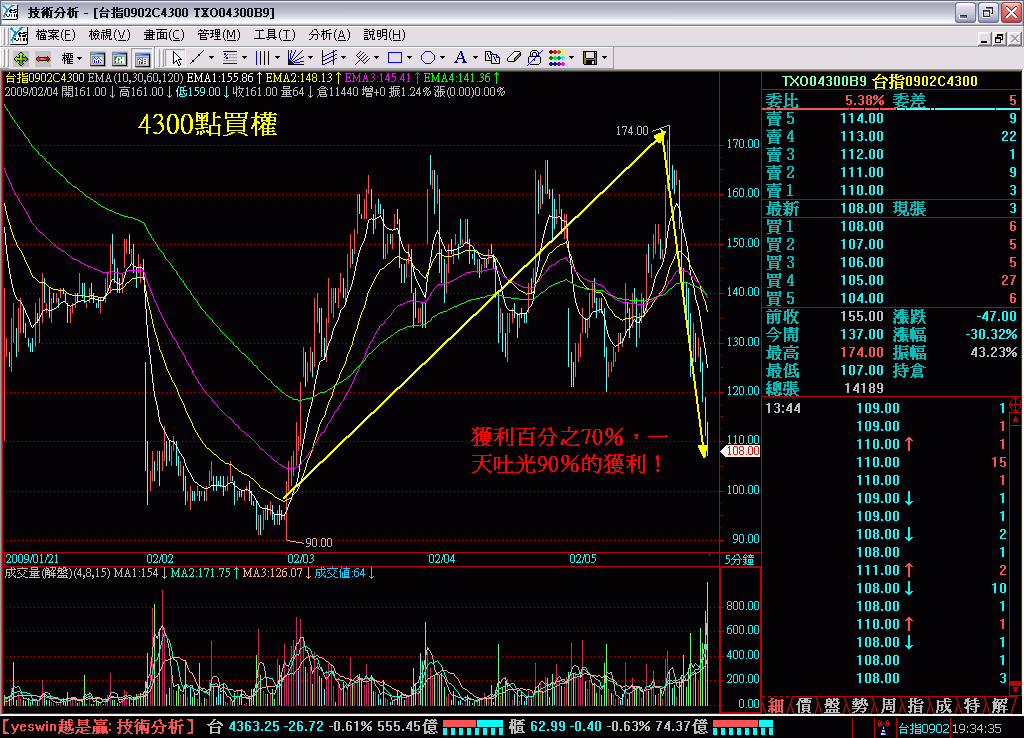
Task: Open the 檢視(V) menu
Action: pos(109,35)
